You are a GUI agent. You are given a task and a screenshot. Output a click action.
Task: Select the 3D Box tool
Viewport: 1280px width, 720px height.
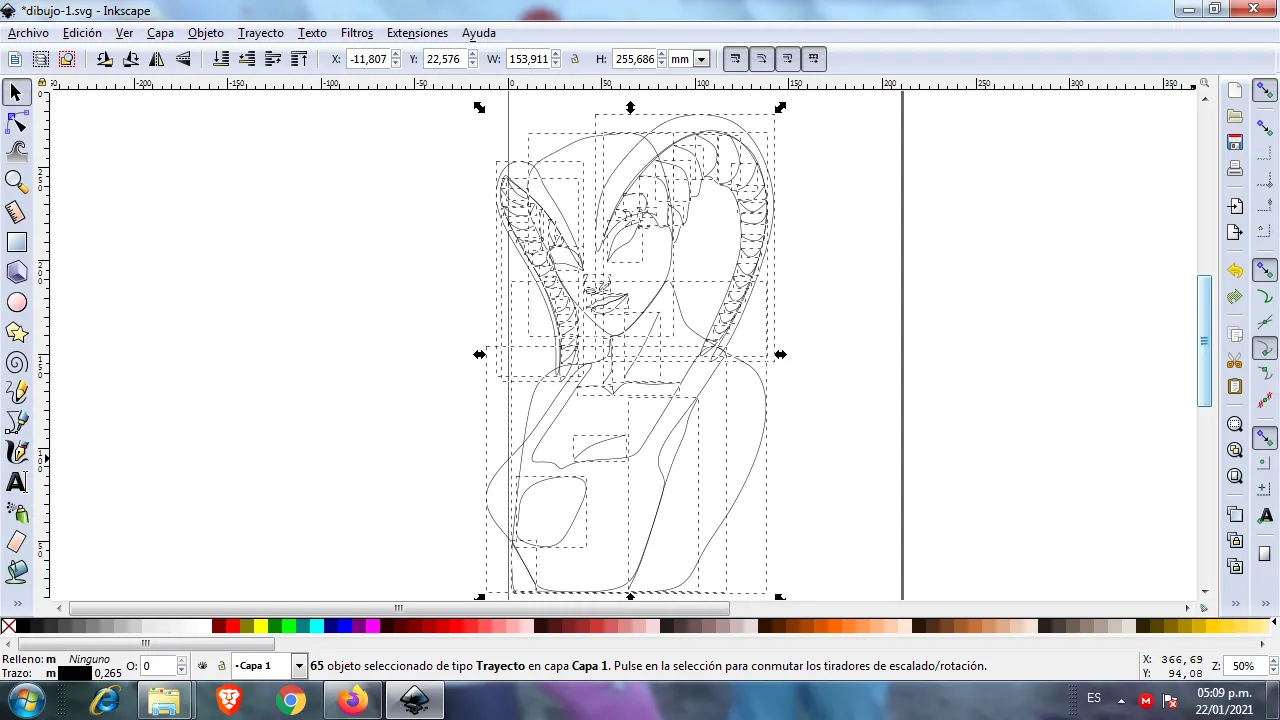16,272
